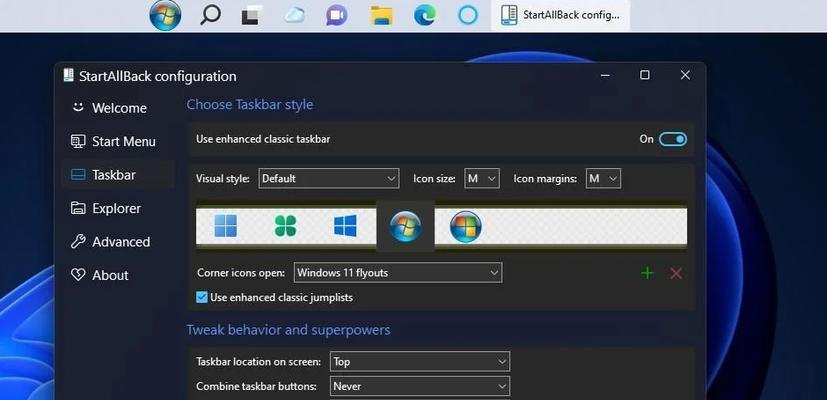Screen dimensions: 827x400
Task: Add custom start button with green plus
Action: pos(647,273)
